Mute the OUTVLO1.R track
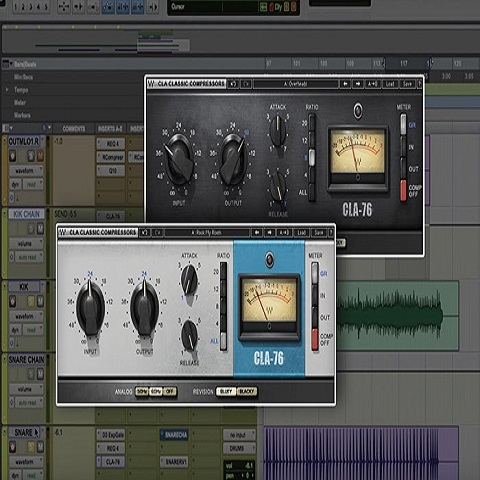480x480 pixels. 40,155
